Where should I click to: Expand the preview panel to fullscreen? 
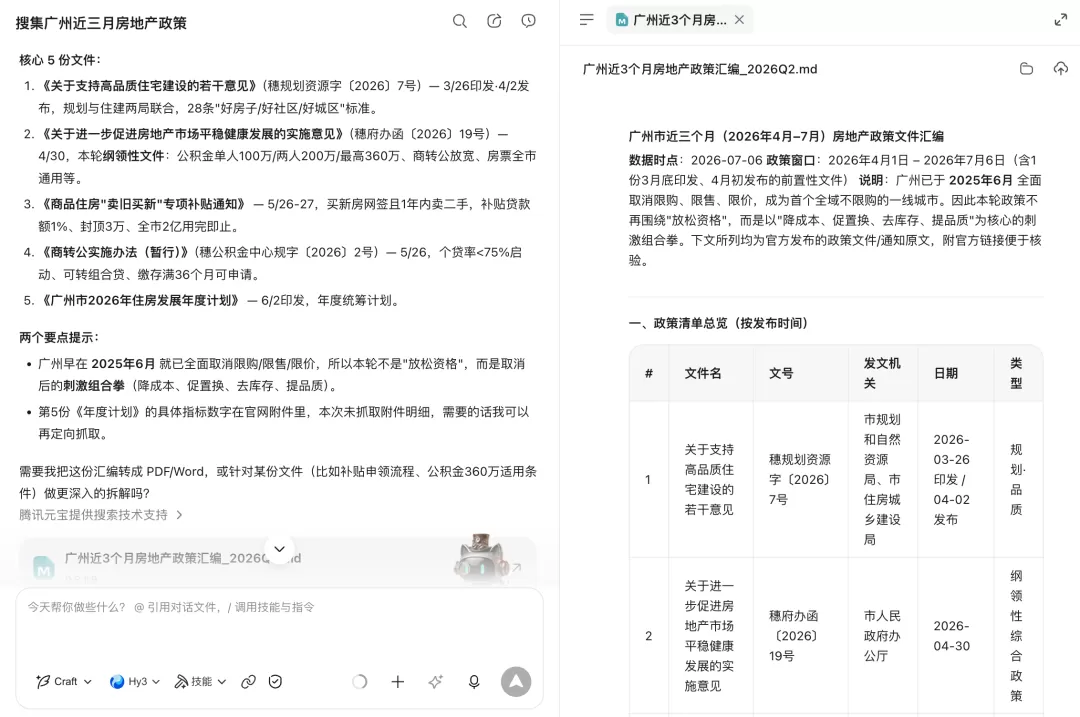1061,20
